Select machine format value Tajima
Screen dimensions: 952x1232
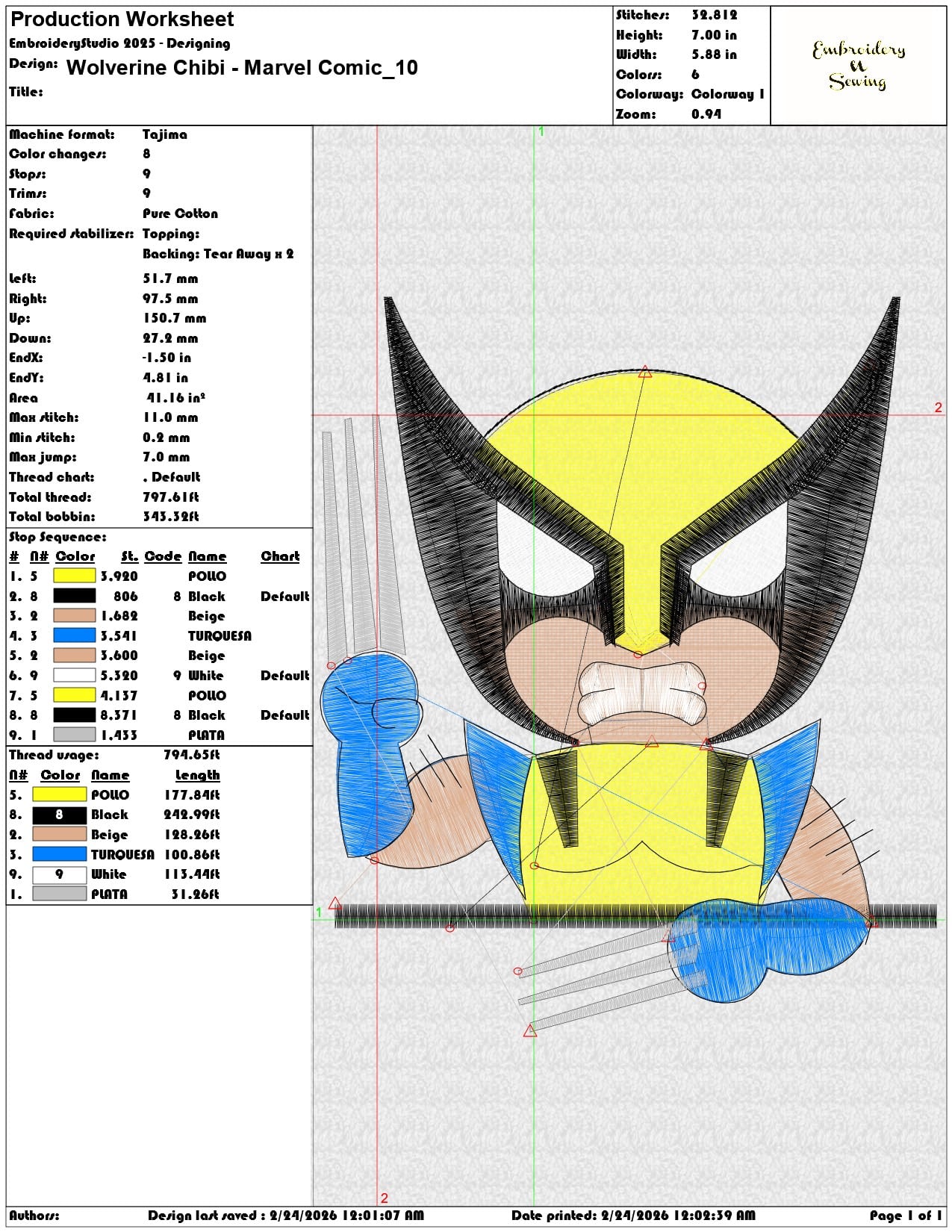165,134
